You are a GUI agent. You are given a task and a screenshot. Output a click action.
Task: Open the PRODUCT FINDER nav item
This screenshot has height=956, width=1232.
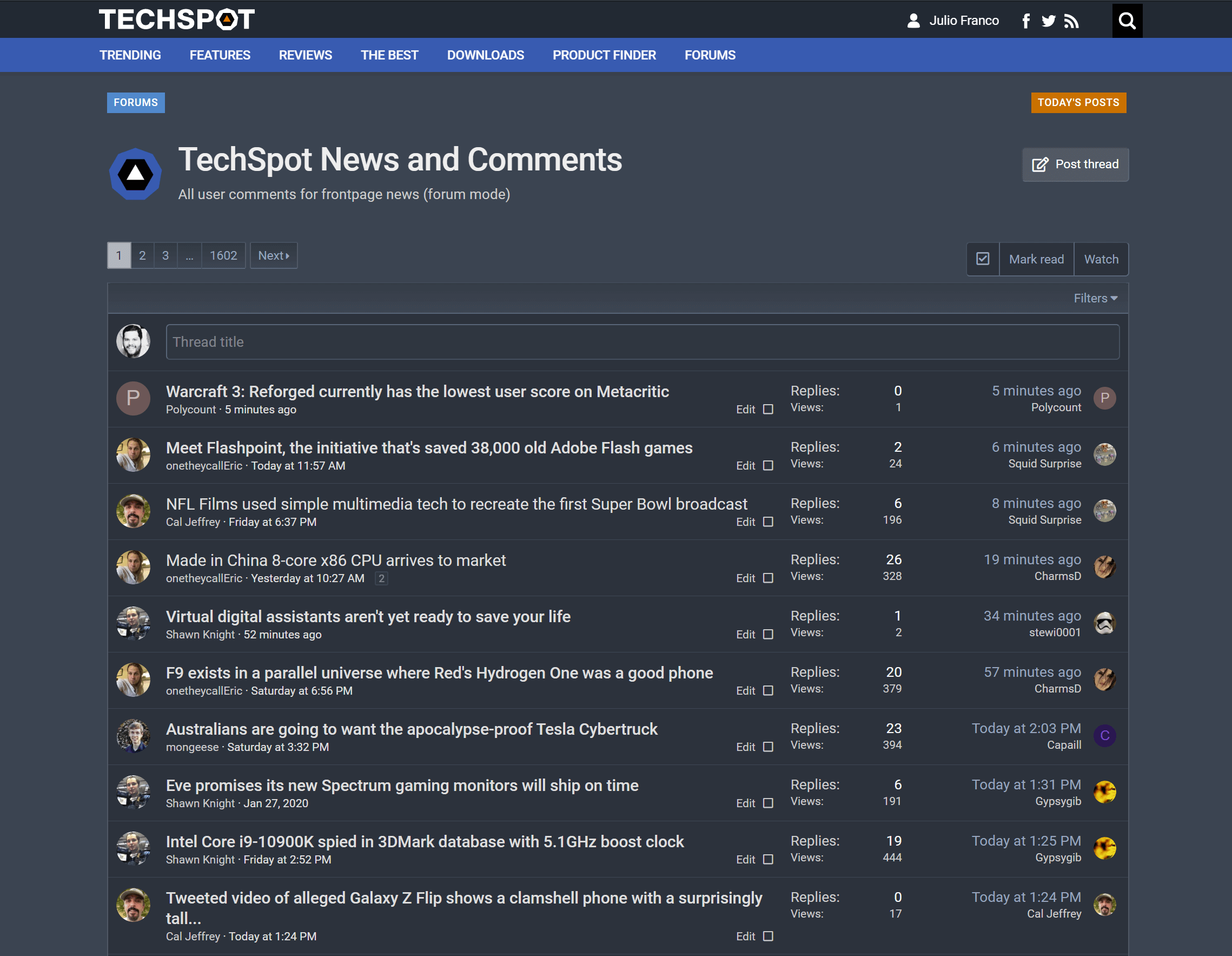pos(604,55)
